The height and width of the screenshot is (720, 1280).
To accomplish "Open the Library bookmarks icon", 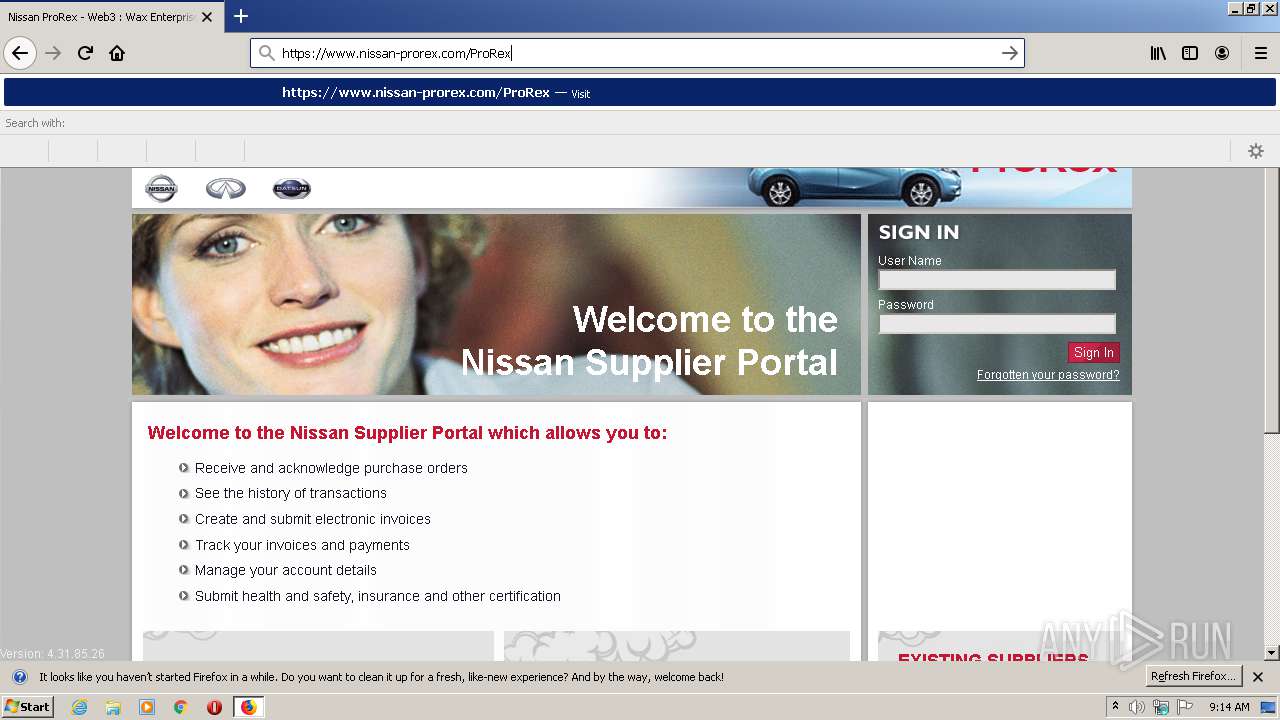I will click(1158, 53).
